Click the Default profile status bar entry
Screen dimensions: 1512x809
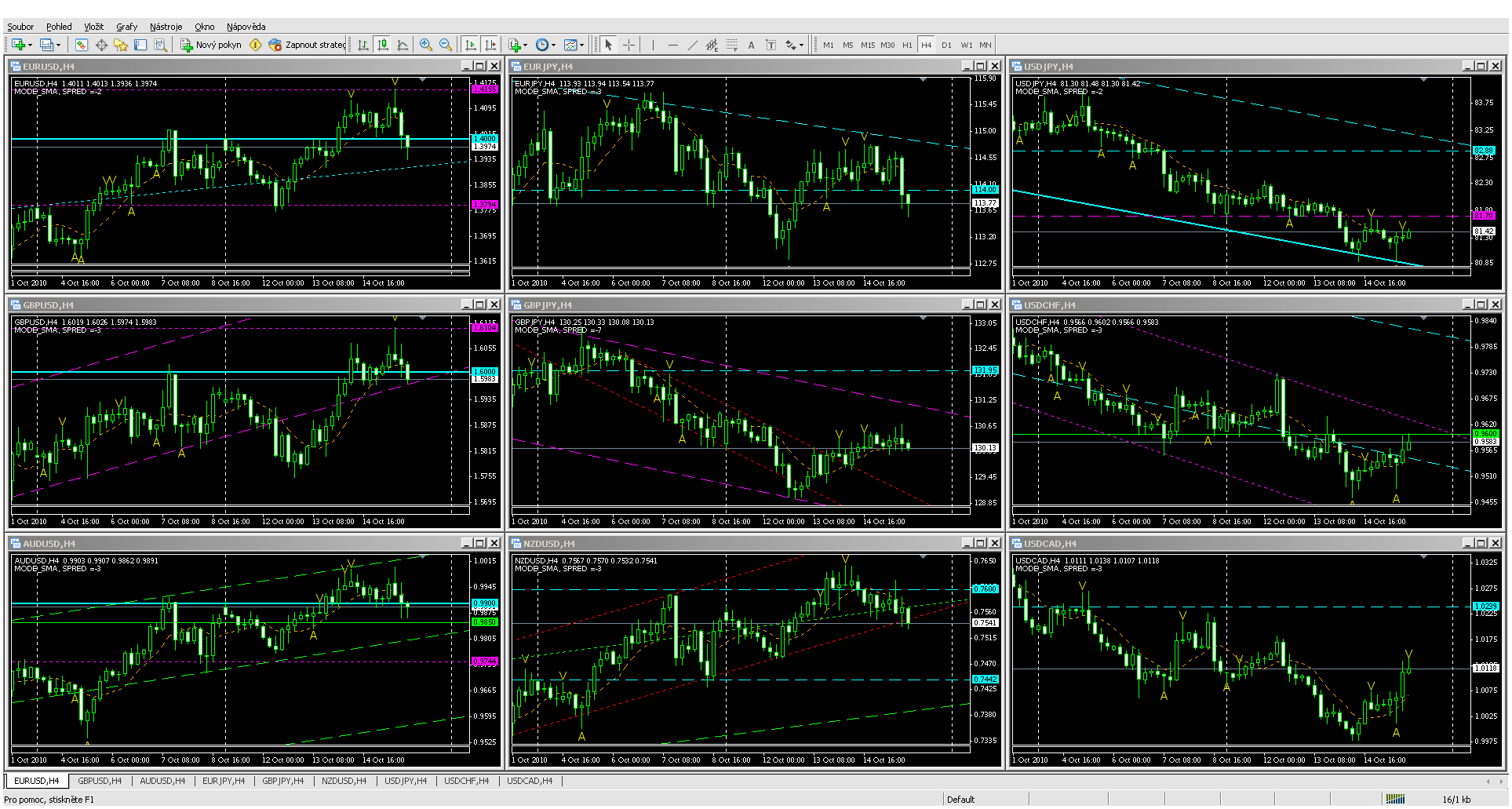pyautogui.click(x=960, y=800)
